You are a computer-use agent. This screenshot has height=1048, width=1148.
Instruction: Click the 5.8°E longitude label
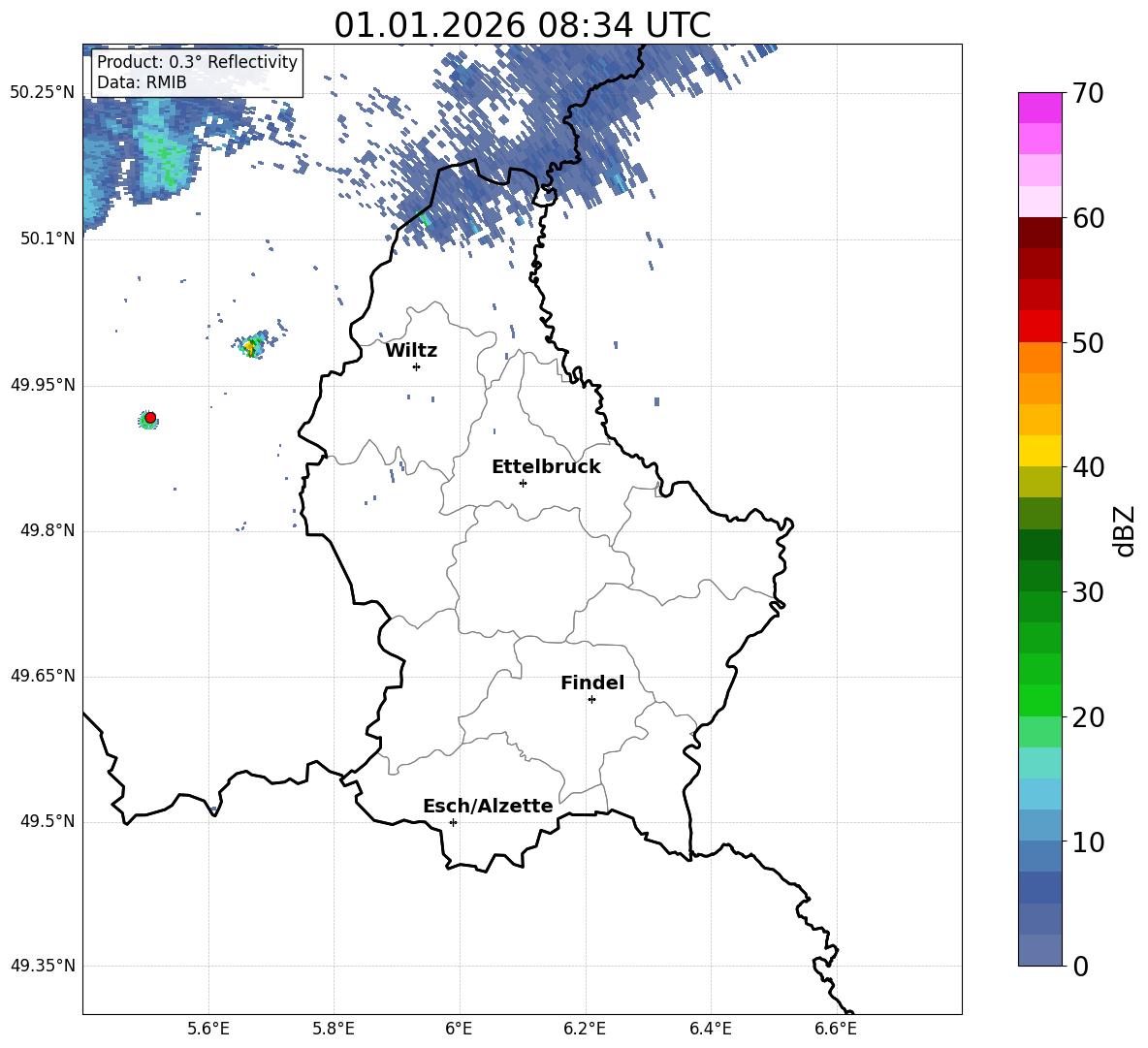coord(334,1029)
